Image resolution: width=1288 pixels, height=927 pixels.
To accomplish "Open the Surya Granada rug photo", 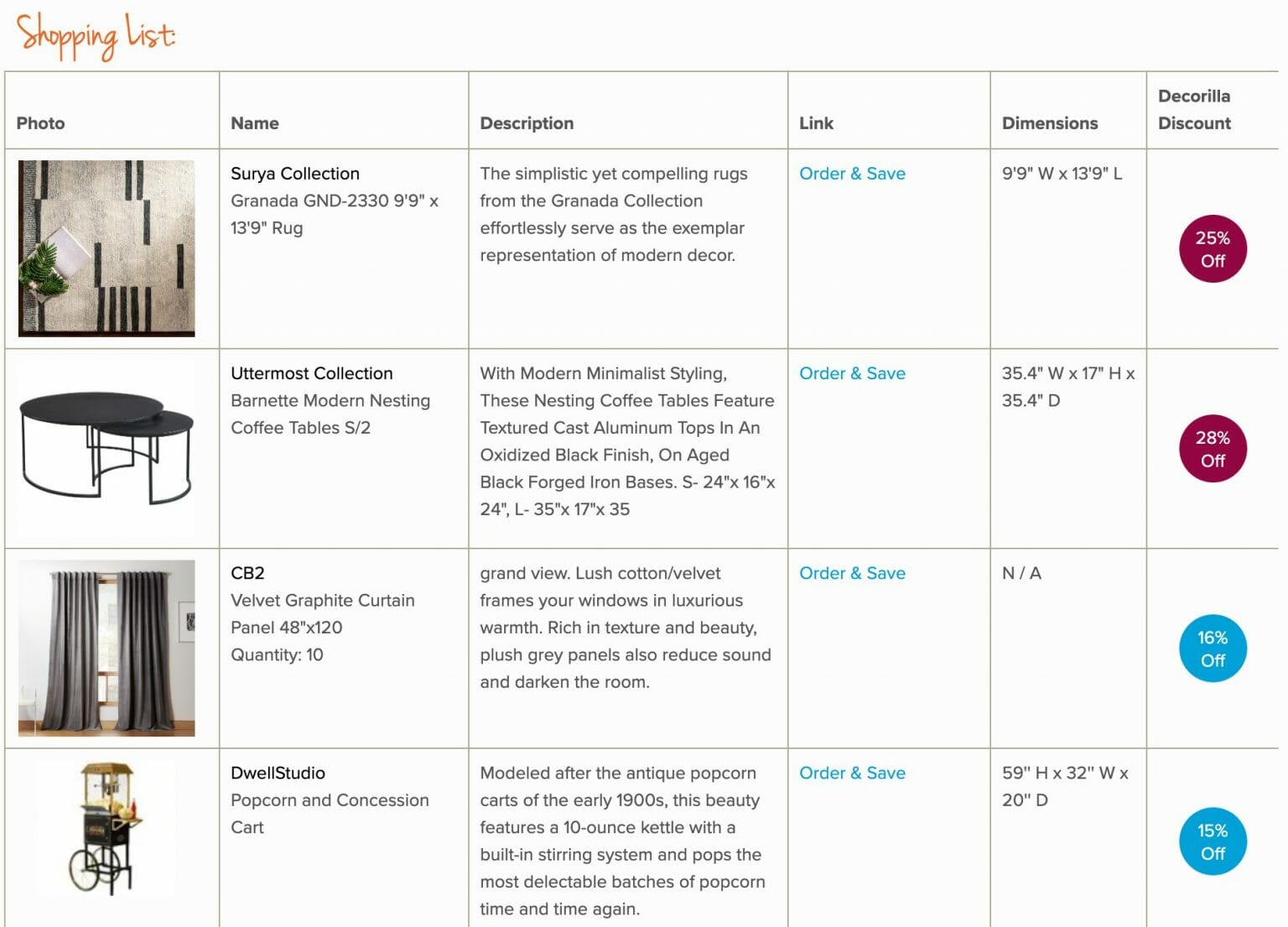I will pos(106,248).
